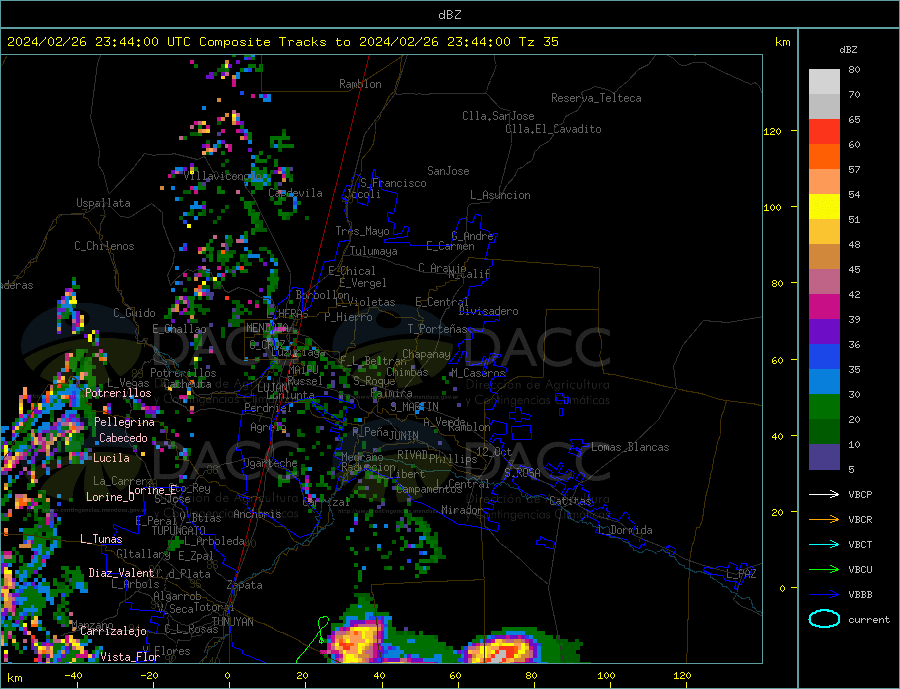Click the 'Tulumaya' map label

(374, 251)
